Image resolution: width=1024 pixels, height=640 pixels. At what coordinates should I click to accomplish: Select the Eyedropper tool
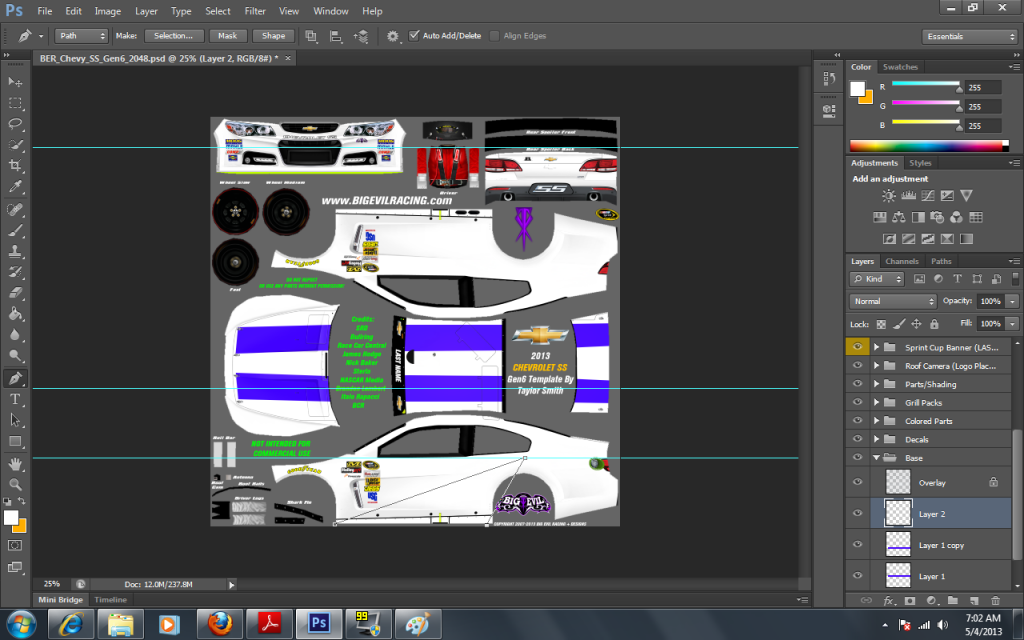point(15,186)
